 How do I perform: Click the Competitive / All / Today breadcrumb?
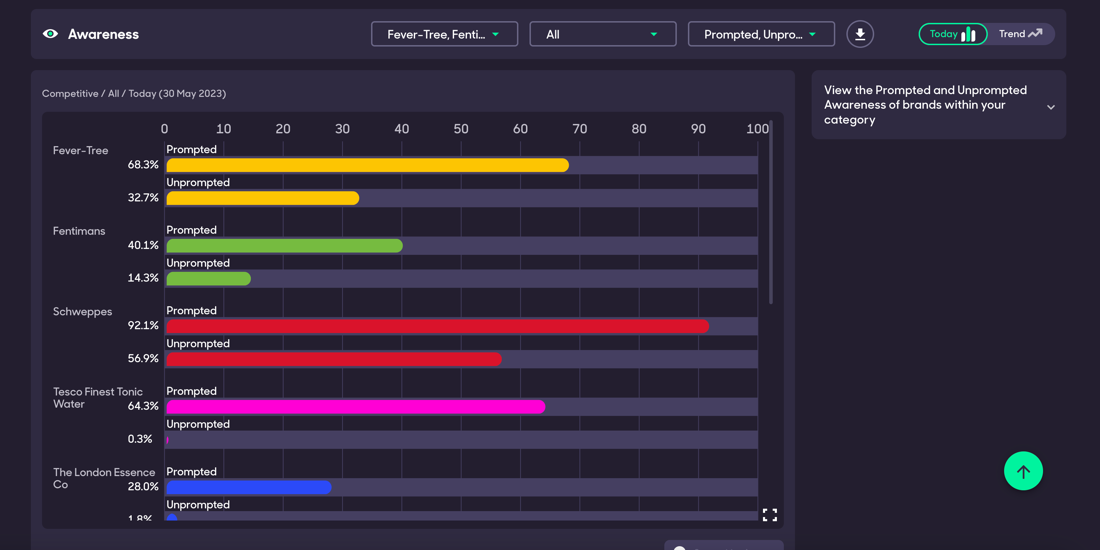click(134, 94)
